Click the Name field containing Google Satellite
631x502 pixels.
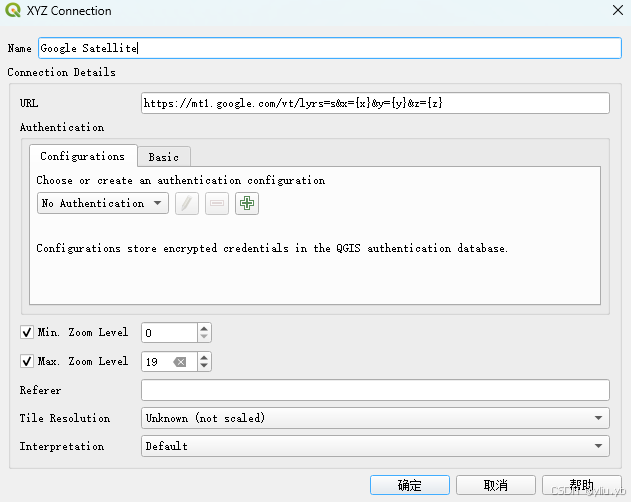[330, 48]
